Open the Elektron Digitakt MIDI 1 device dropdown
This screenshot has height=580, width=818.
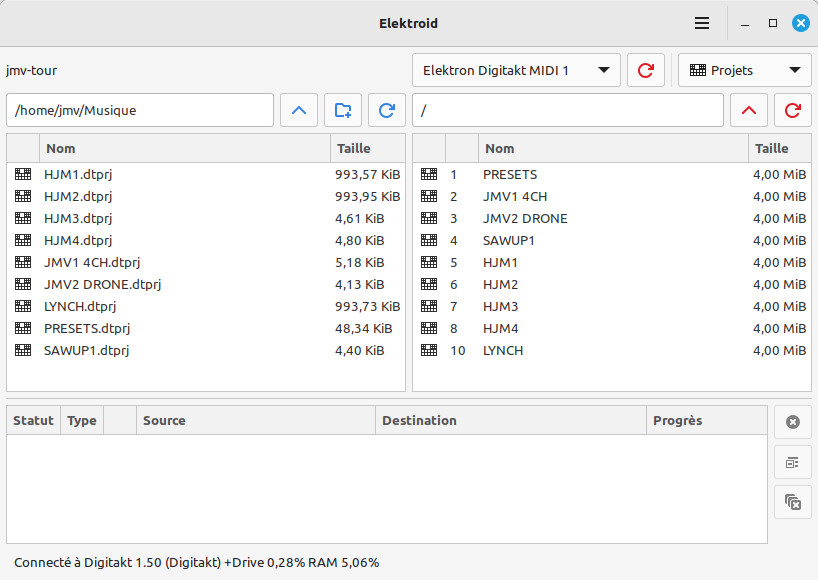[x=516, y=70]
